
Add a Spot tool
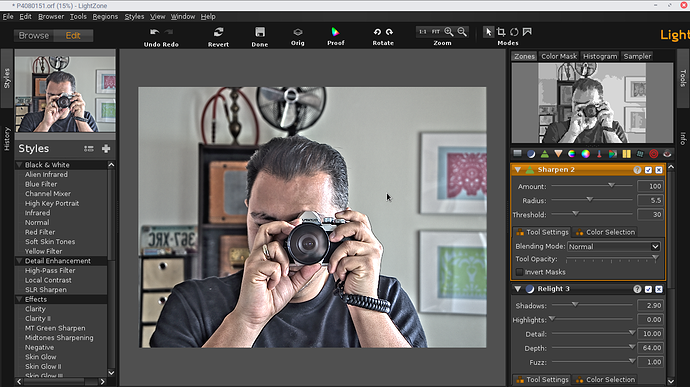pyautogui.click(x=653, y=154)
